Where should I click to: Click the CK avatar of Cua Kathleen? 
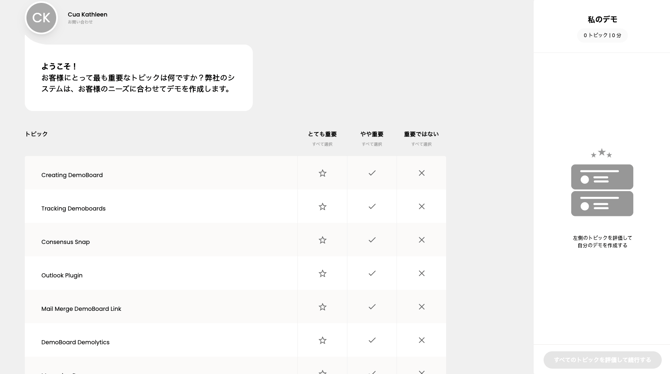tap(41, 18)
